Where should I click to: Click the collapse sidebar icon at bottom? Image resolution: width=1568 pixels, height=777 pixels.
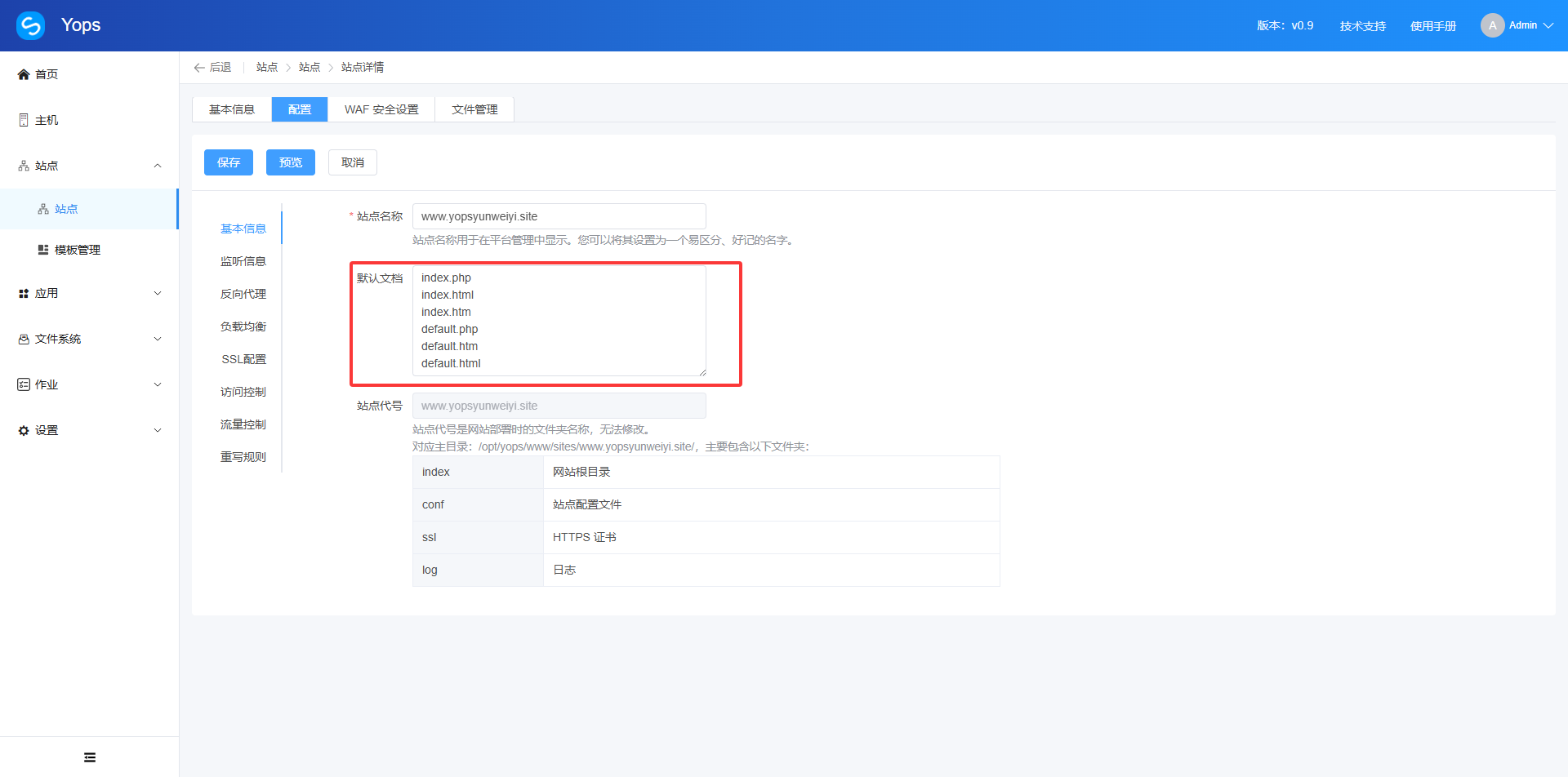(x=90, y=757)
